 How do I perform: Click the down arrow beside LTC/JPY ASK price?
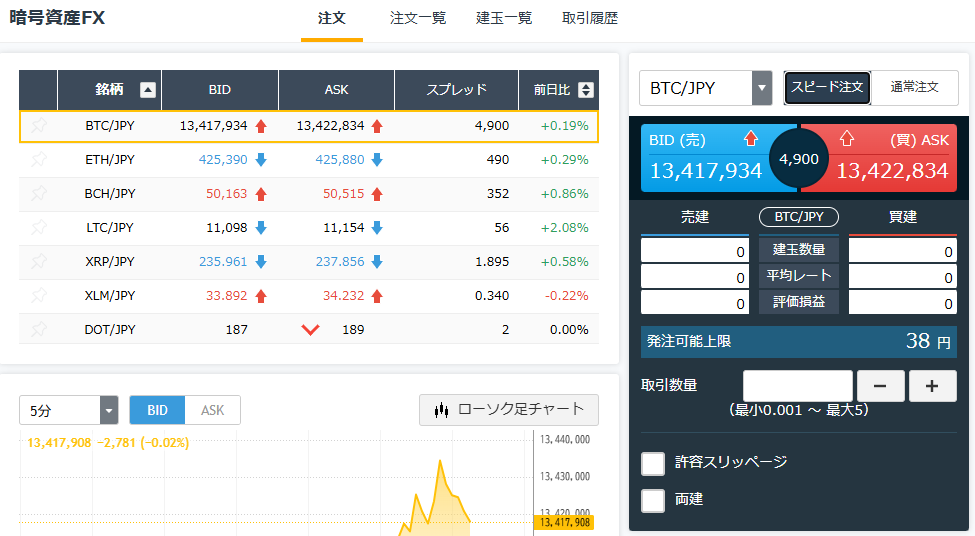click(377, 228)
